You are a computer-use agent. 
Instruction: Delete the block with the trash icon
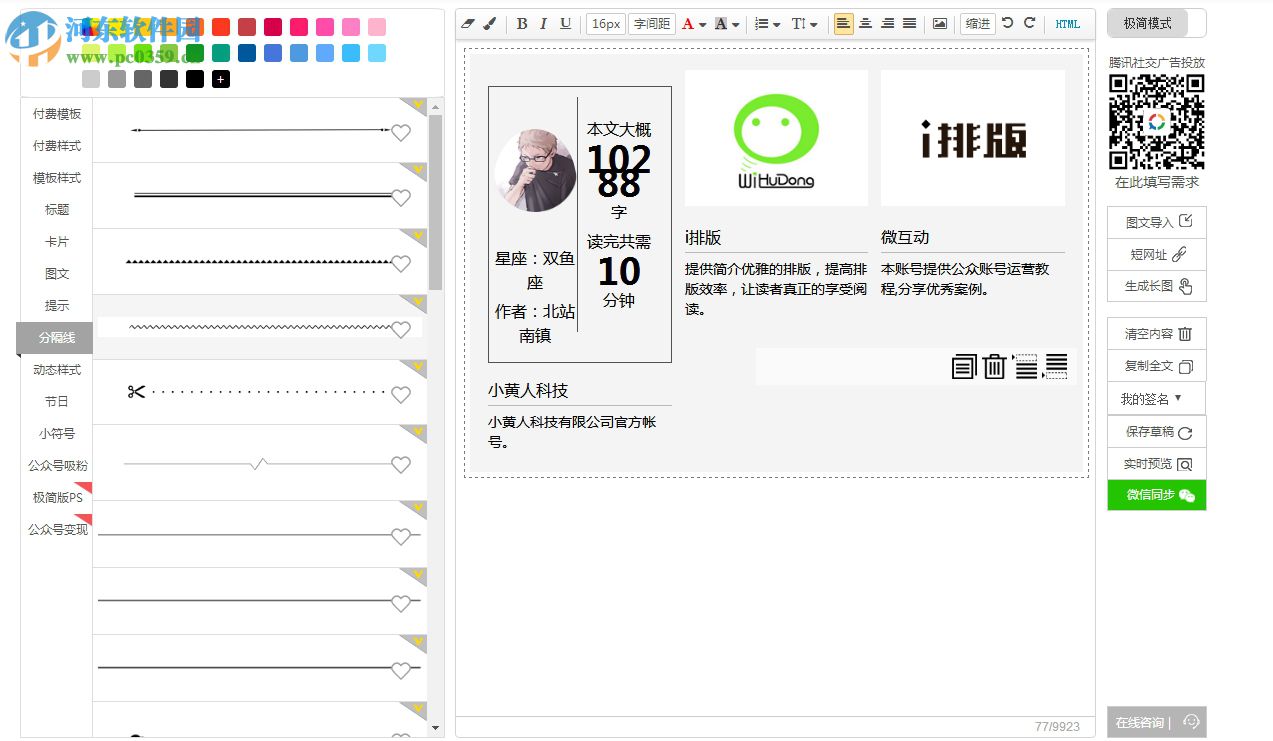point(994,367)
